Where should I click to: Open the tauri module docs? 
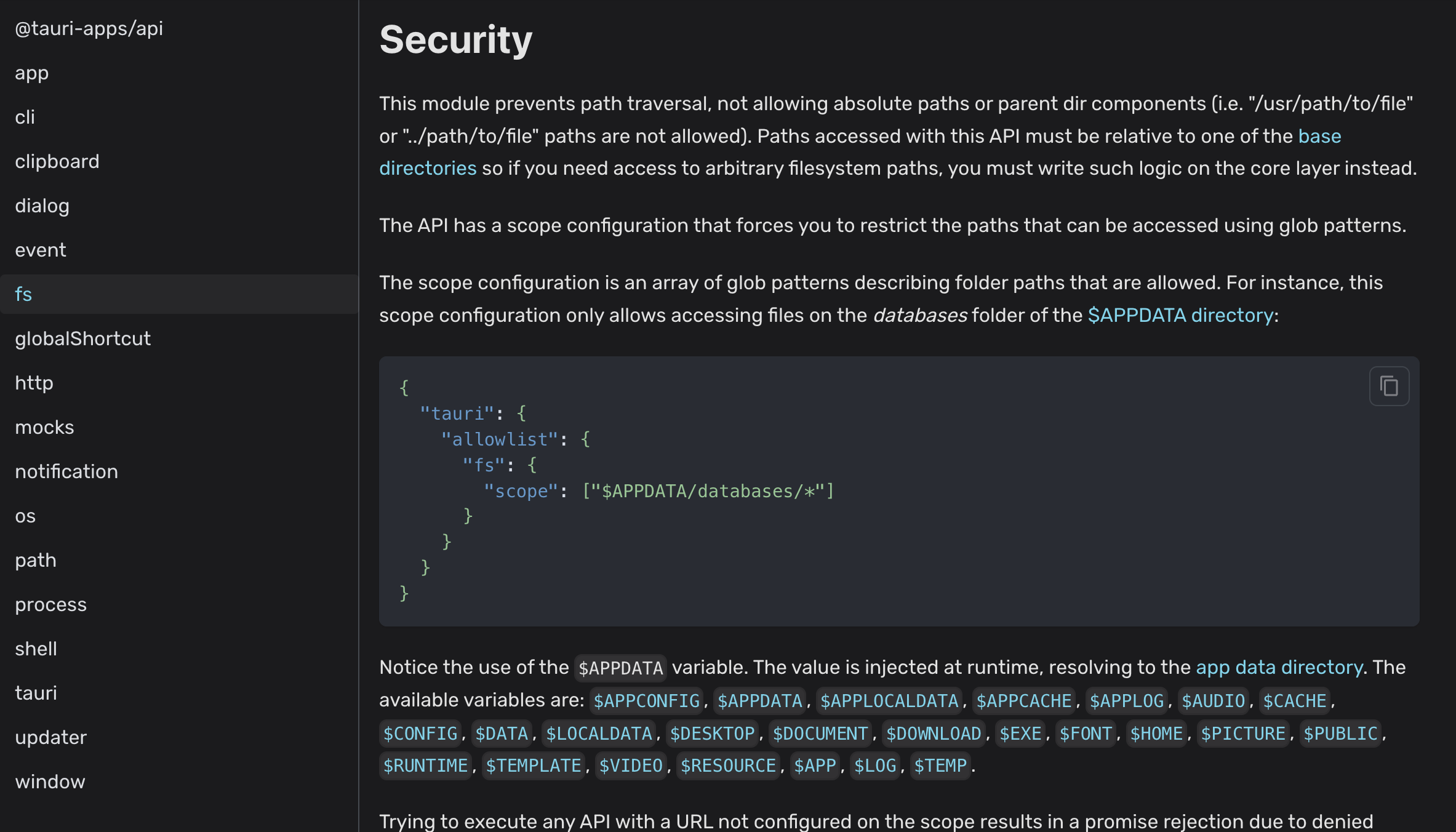(36, 692)
